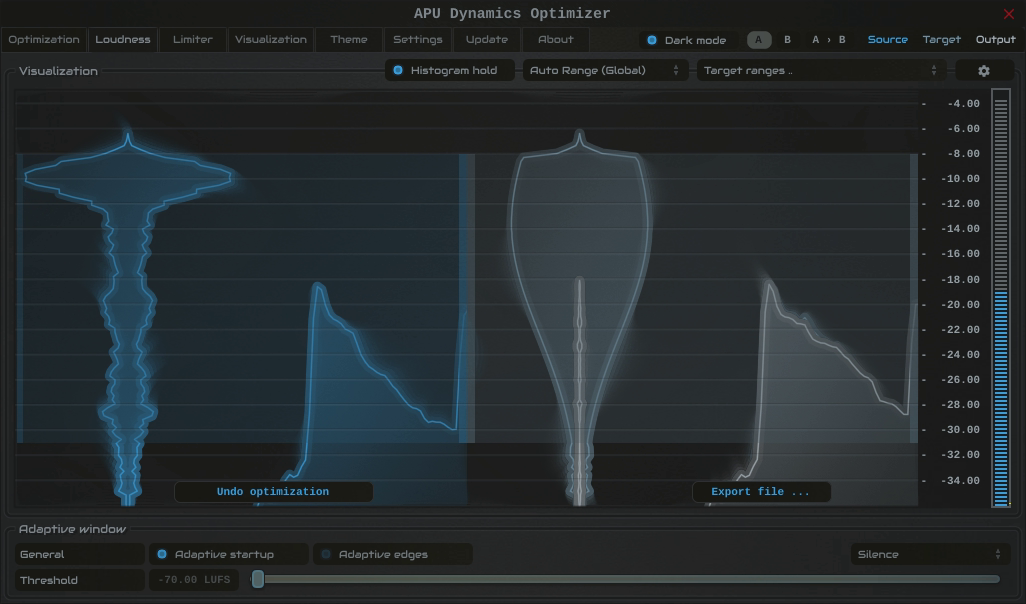The image size is (1026, 604).
Task: Open the Auto Range (Global) dropdown
Action: click(x=605, y=71)
